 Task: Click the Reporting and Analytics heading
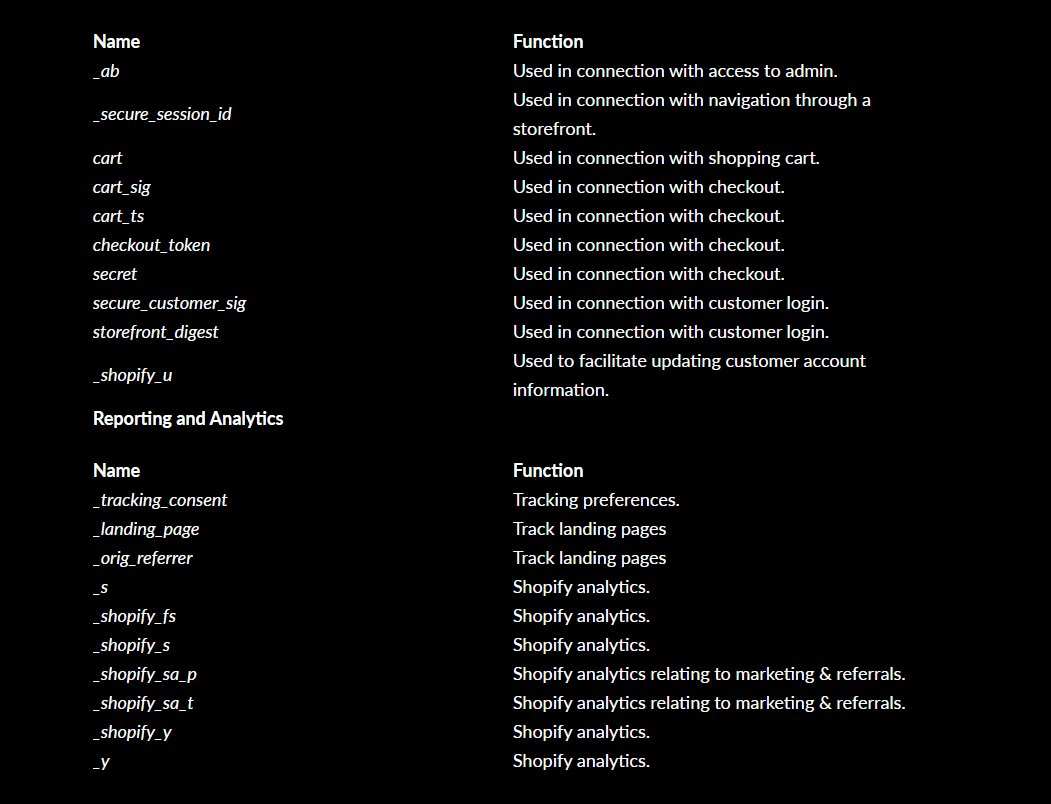point(188,419)
